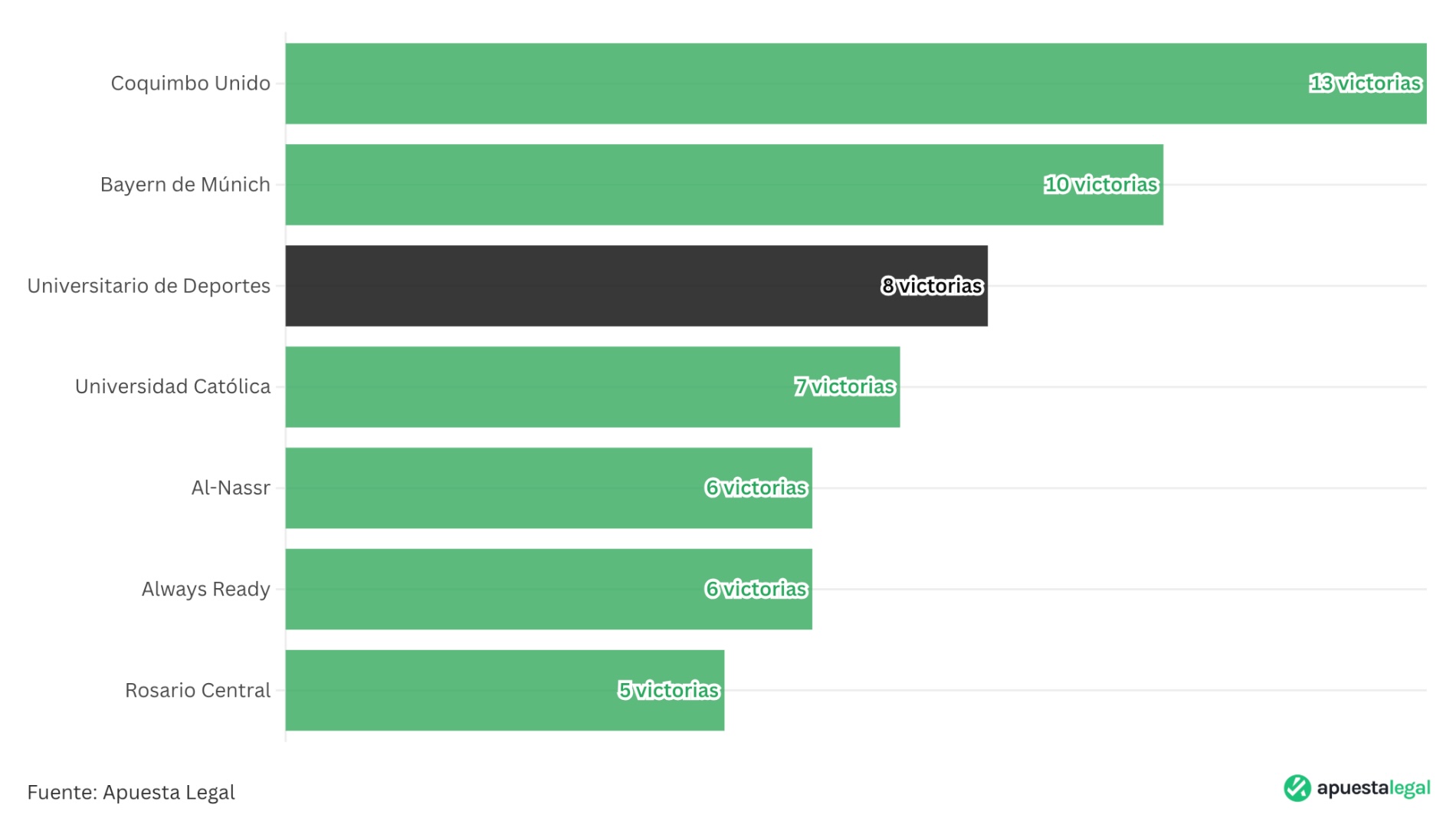Select the dark Universitario de Deportes bar
Viewport: 1456px width, 828px height.
(x=582, y=286)
